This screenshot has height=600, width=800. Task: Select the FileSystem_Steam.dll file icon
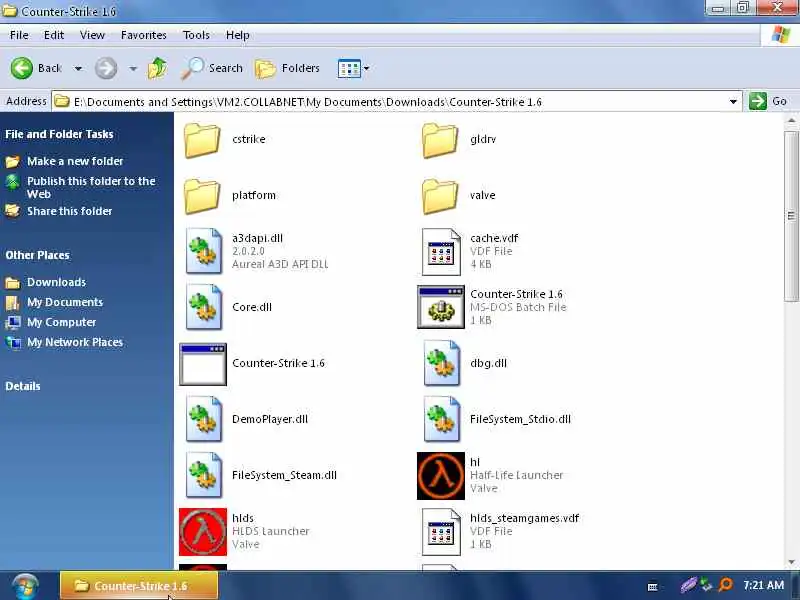pos(204,476)
